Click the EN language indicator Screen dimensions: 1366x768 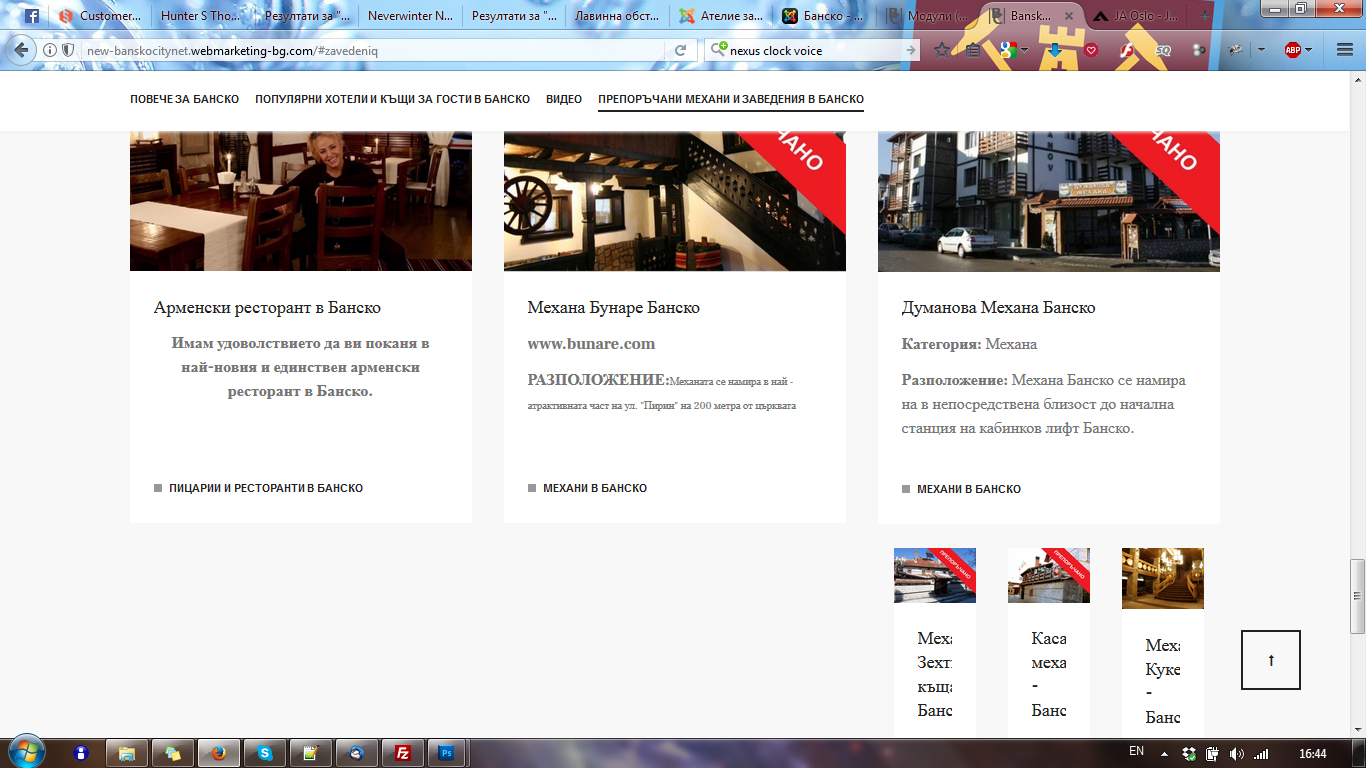[1136, 752]
